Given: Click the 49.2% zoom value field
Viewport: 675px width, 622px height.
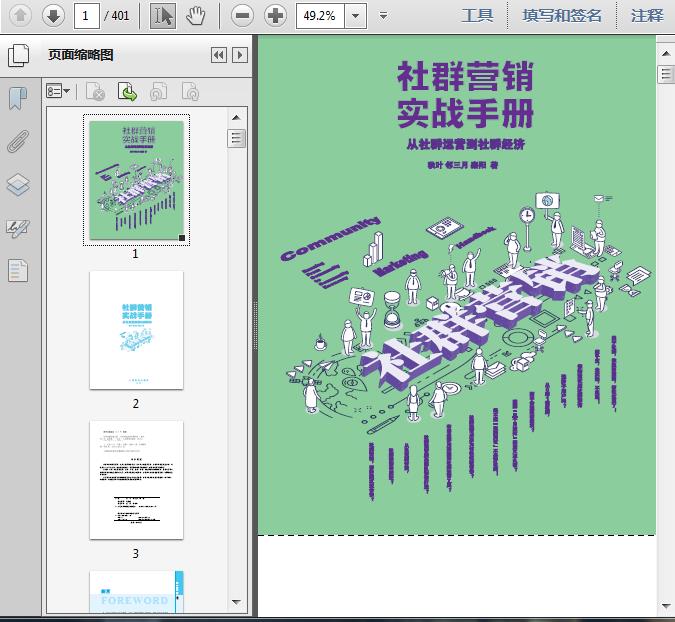Looking at the screenshot, I should (320, 16).
